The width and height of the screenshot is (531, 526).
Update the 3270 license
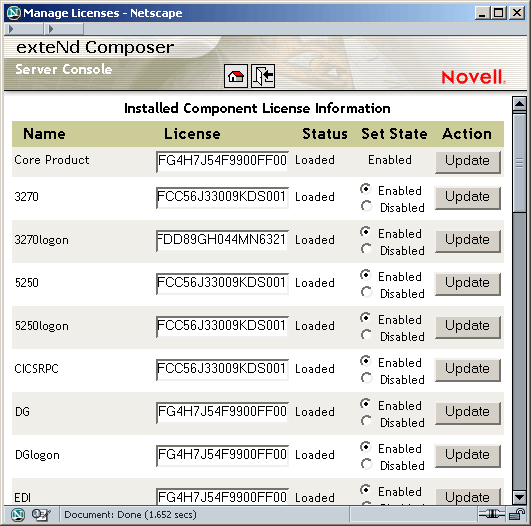[468, 198]
